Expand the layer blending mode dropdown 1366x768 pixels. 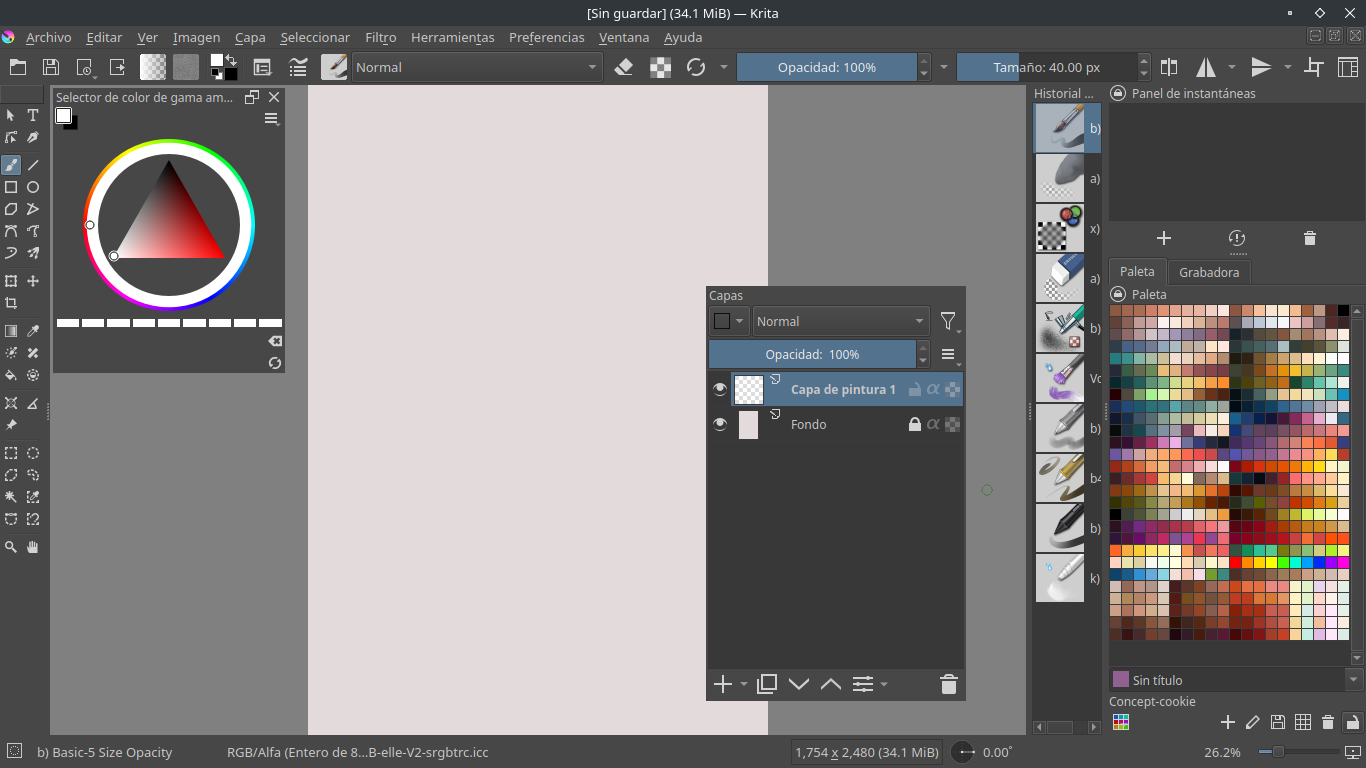pyautogui.click(x=840, y=321)
